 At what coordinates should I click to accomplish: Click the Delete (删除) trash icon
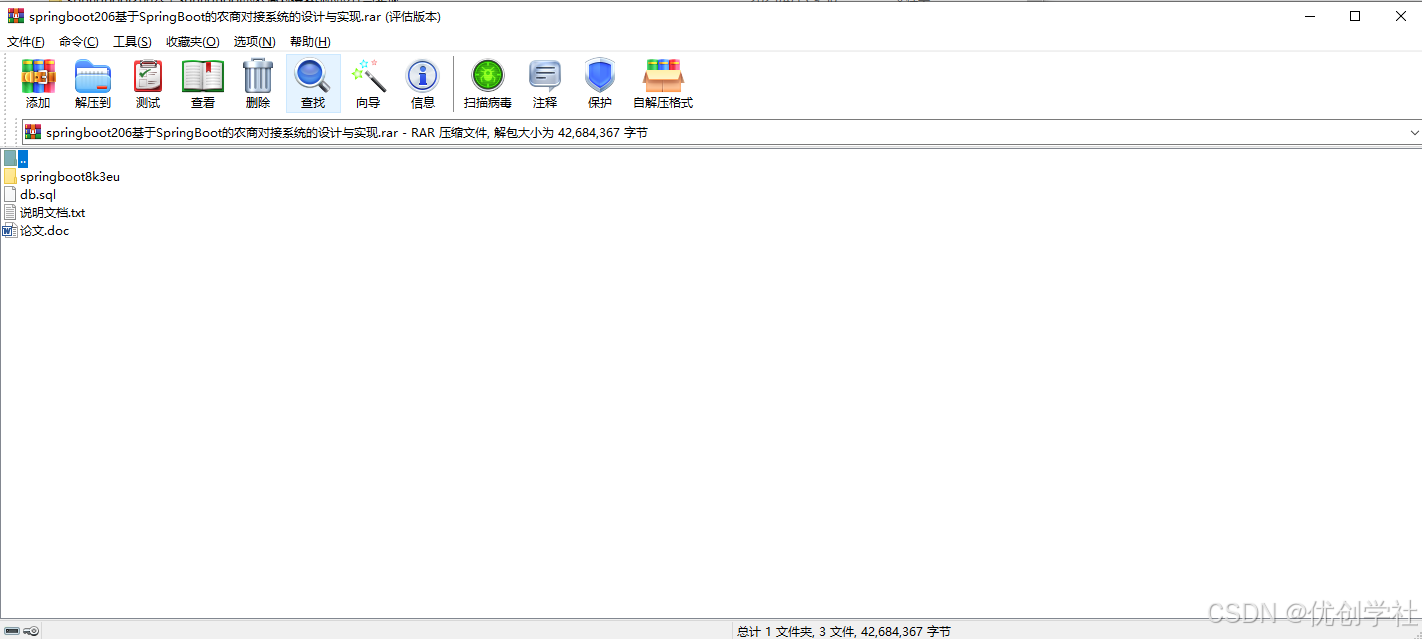click(258, 77)
